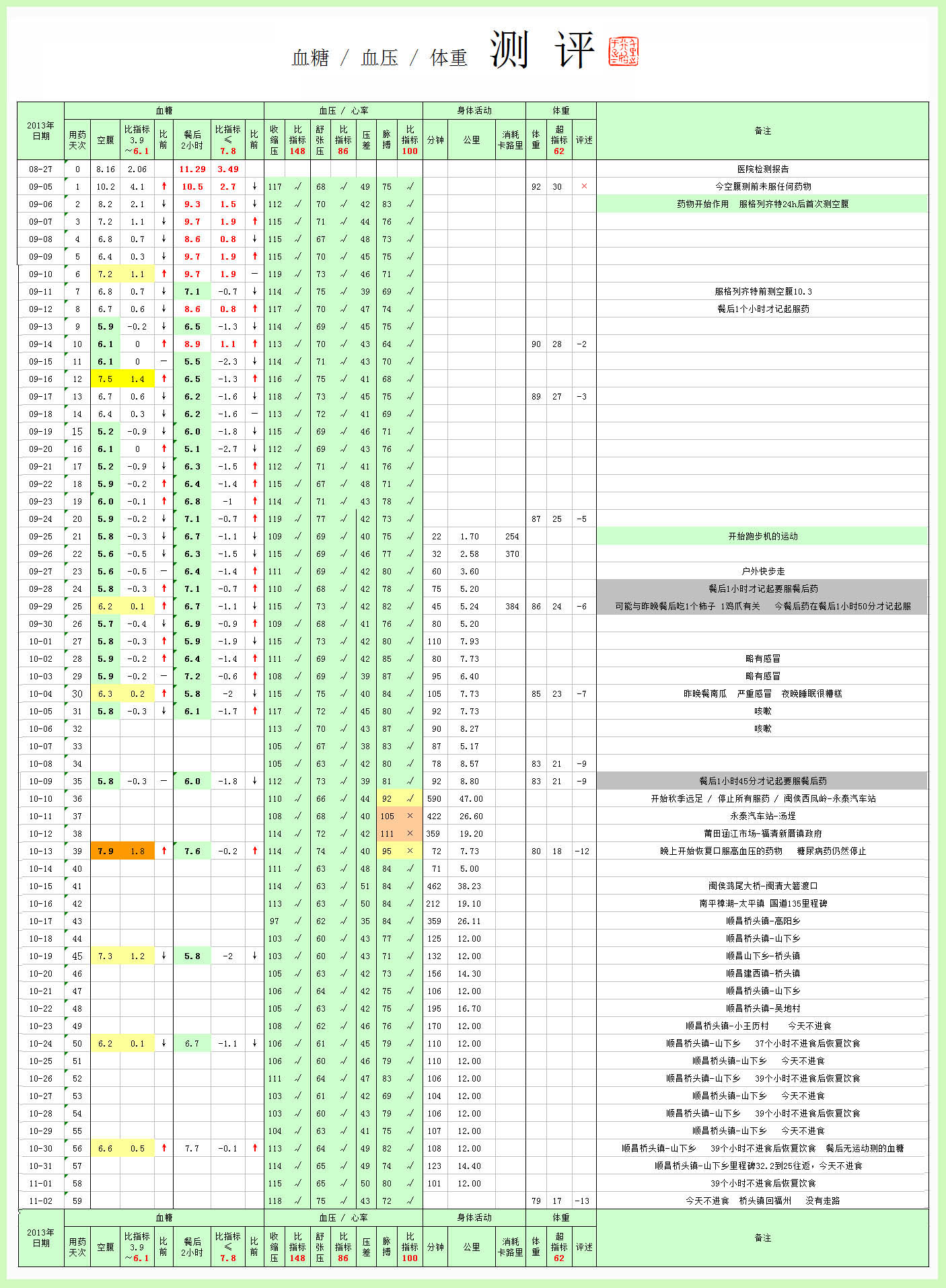The height and width of the screenshot is (1288, 946).
Task: Click the top 血压 / 心率 group header
Action: [343, 110]
